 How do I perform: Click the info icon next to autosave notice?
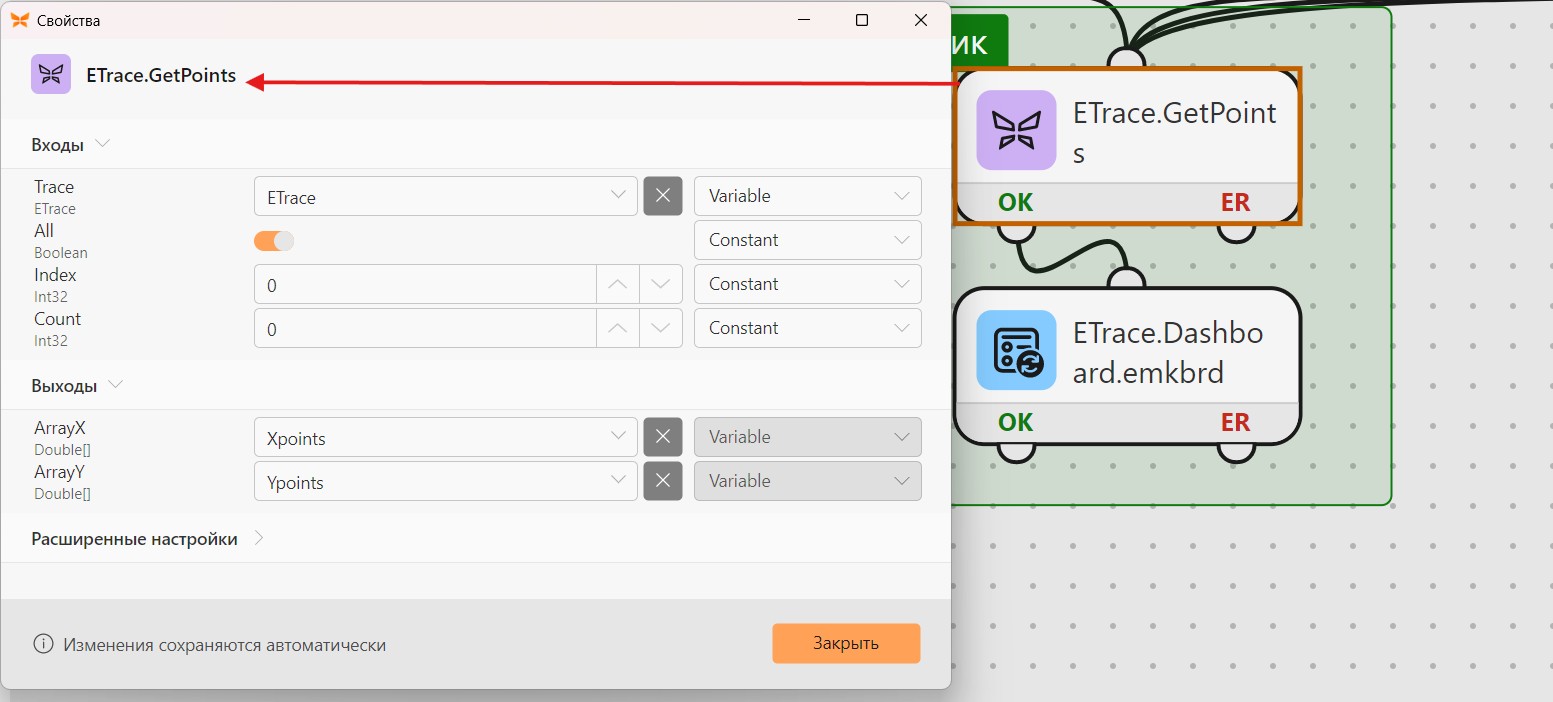click(43, 644)
